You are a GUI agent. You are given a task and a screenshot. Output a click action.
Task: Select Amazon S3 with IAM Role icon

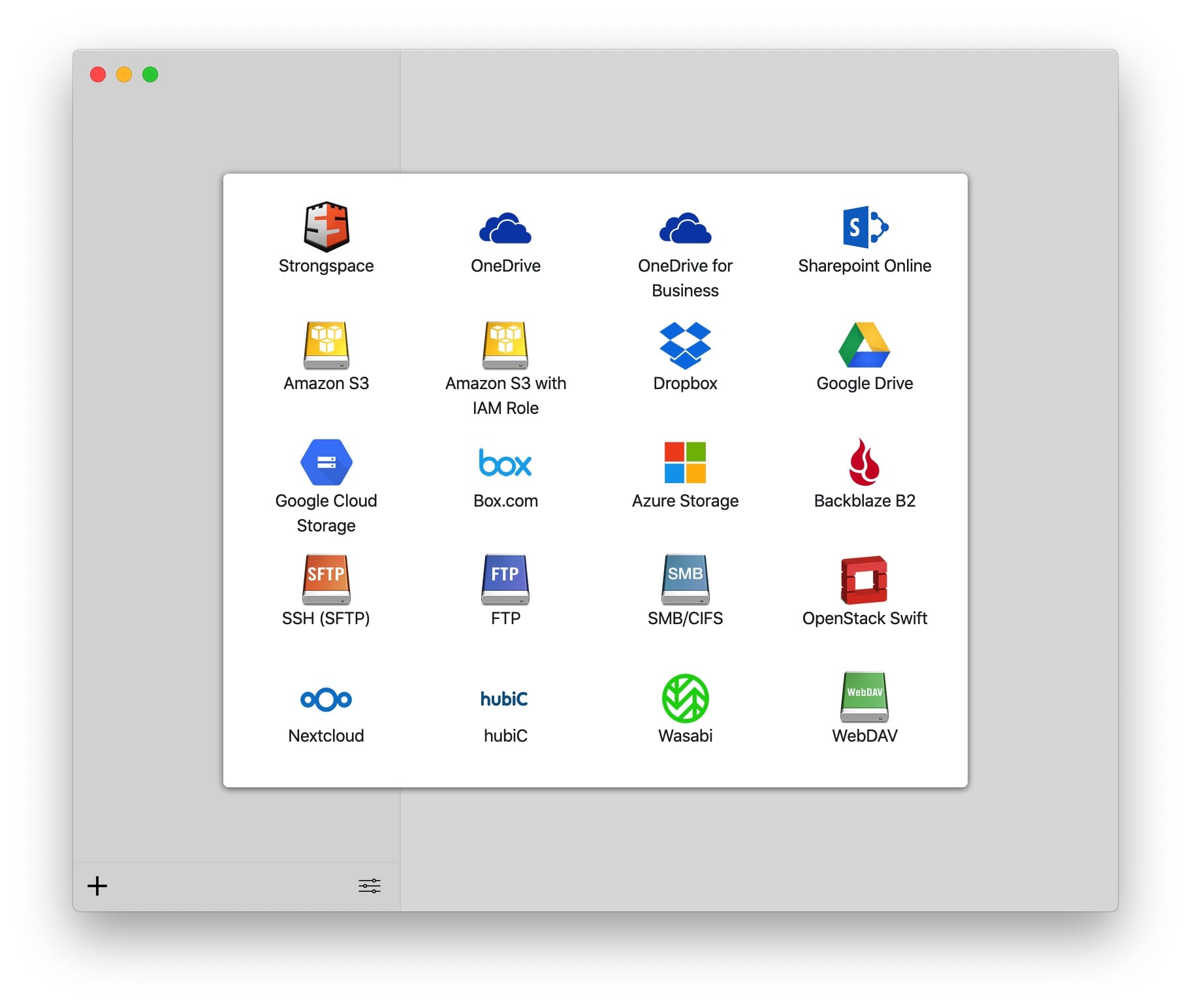505,345
